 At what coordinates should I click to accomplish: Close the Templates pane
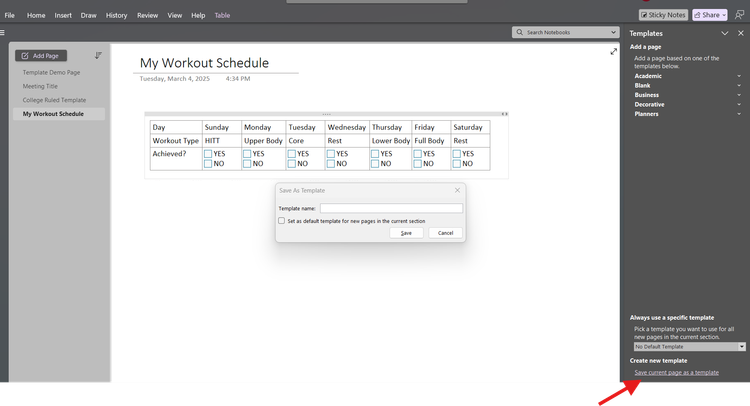coord(740,33)
